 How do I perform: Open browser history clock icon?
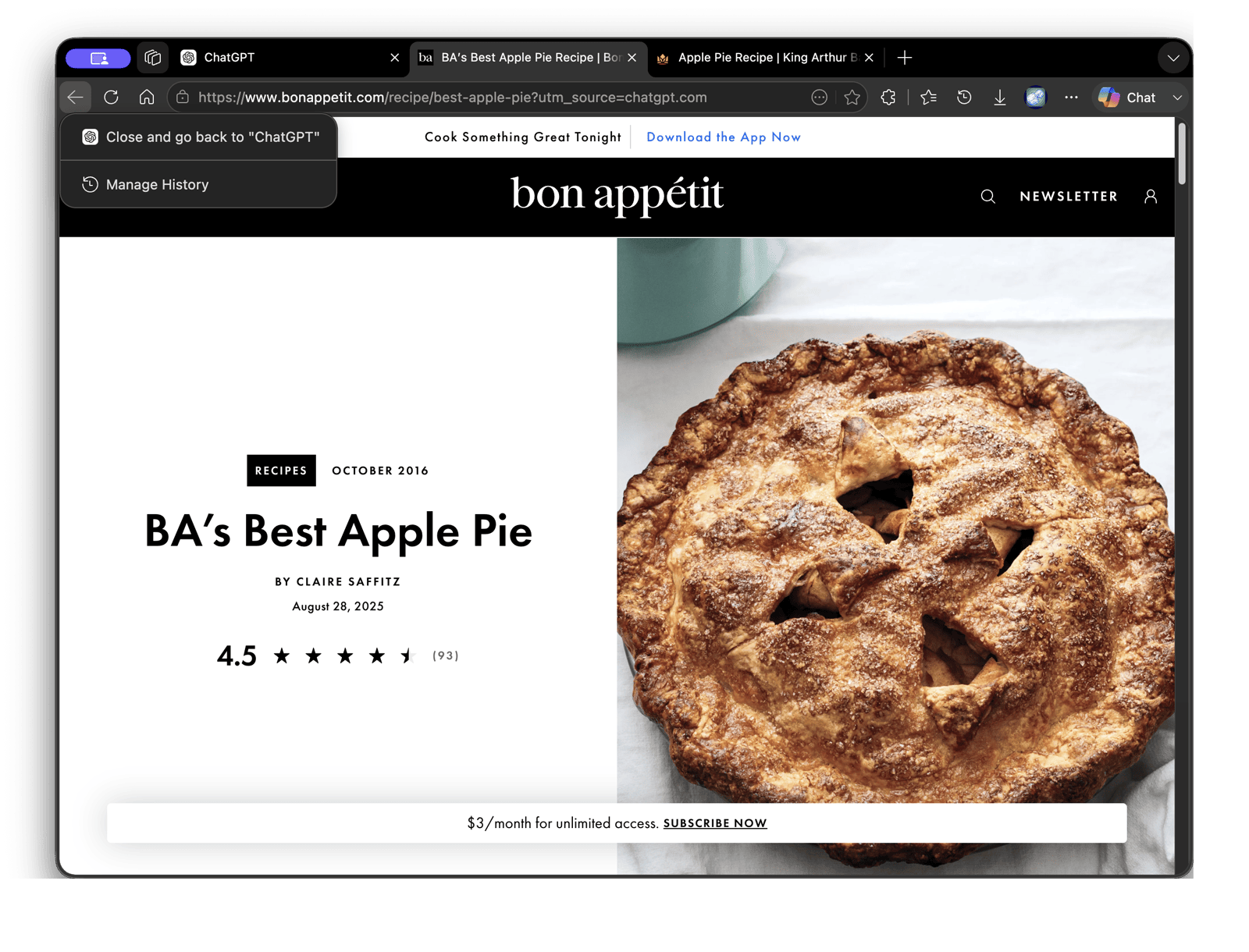click(x=964, y=98)
